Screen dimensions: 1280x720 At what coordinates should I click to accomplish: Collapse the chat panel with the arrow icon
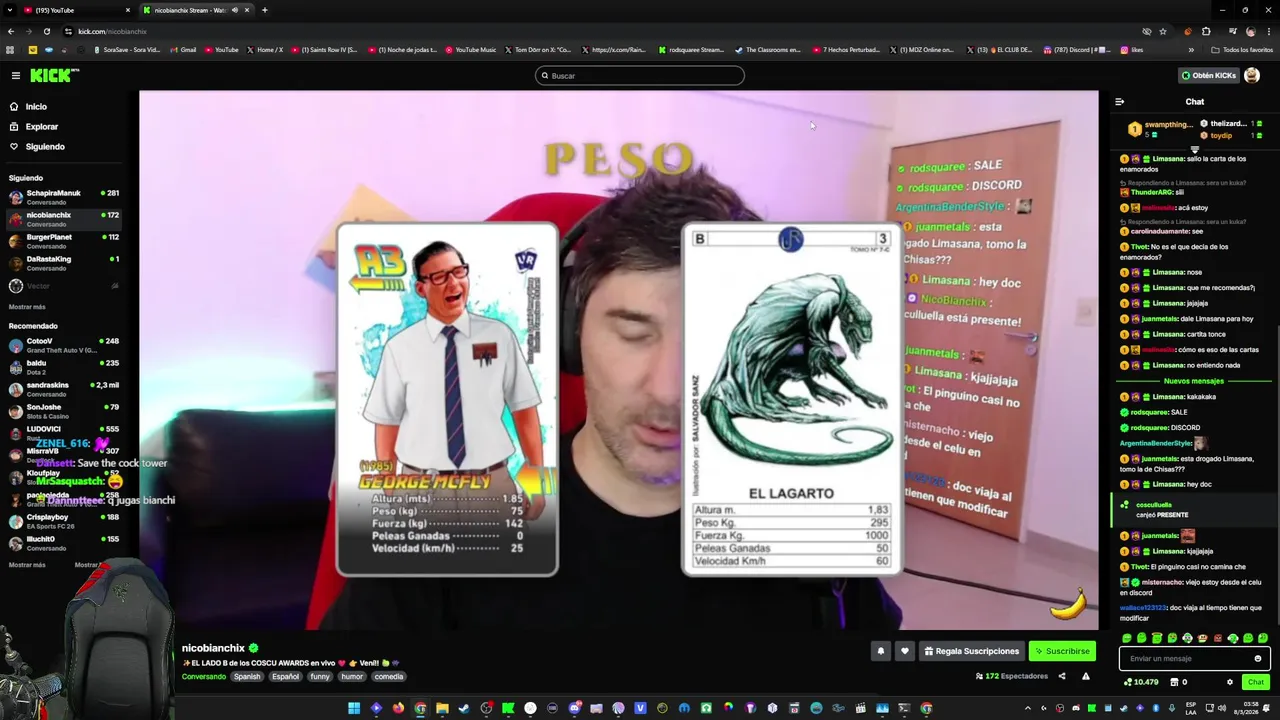point(1119,101)
